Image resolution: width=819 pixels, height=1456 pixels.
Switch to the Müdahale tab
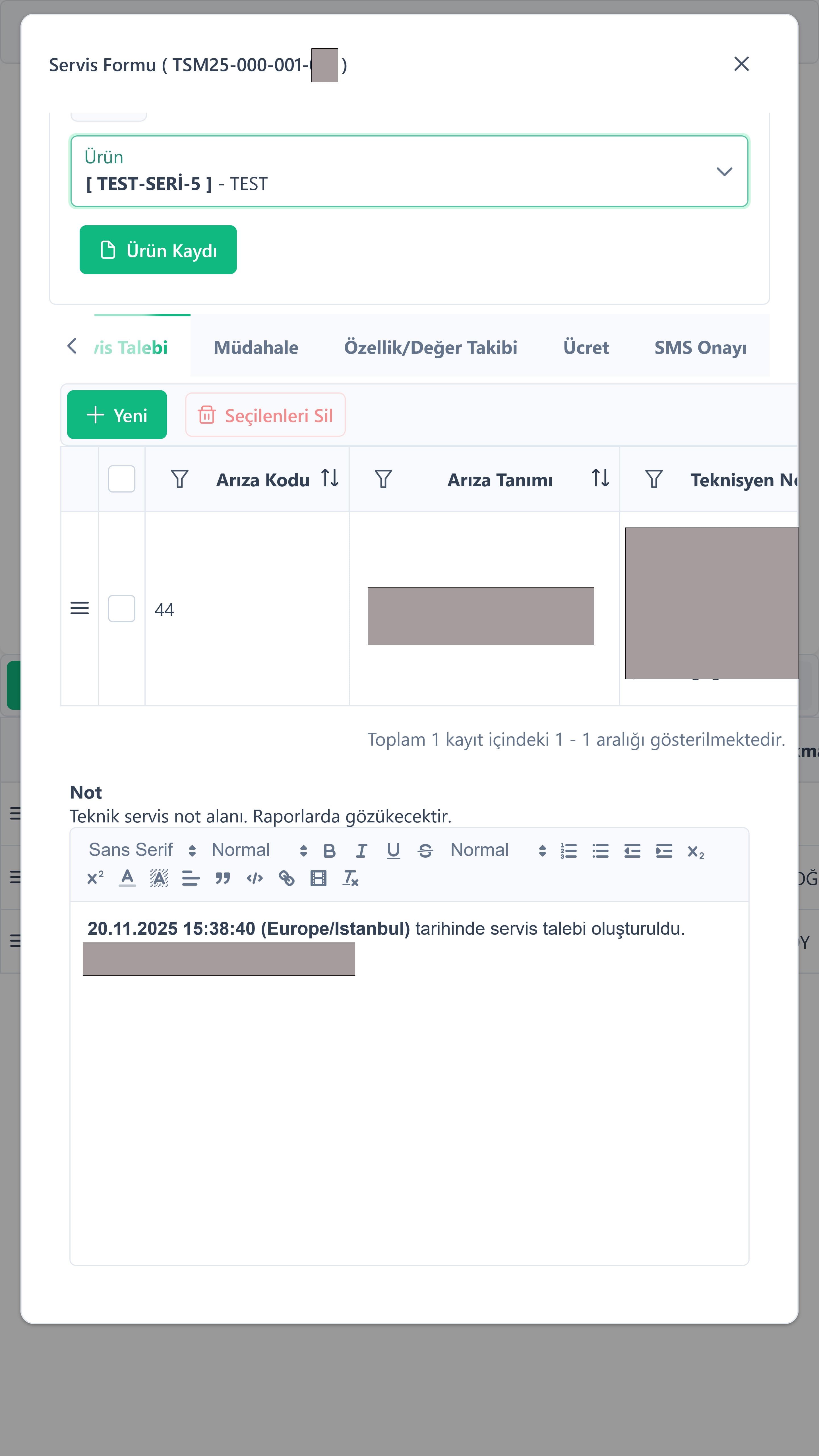[x=256, y=347]
